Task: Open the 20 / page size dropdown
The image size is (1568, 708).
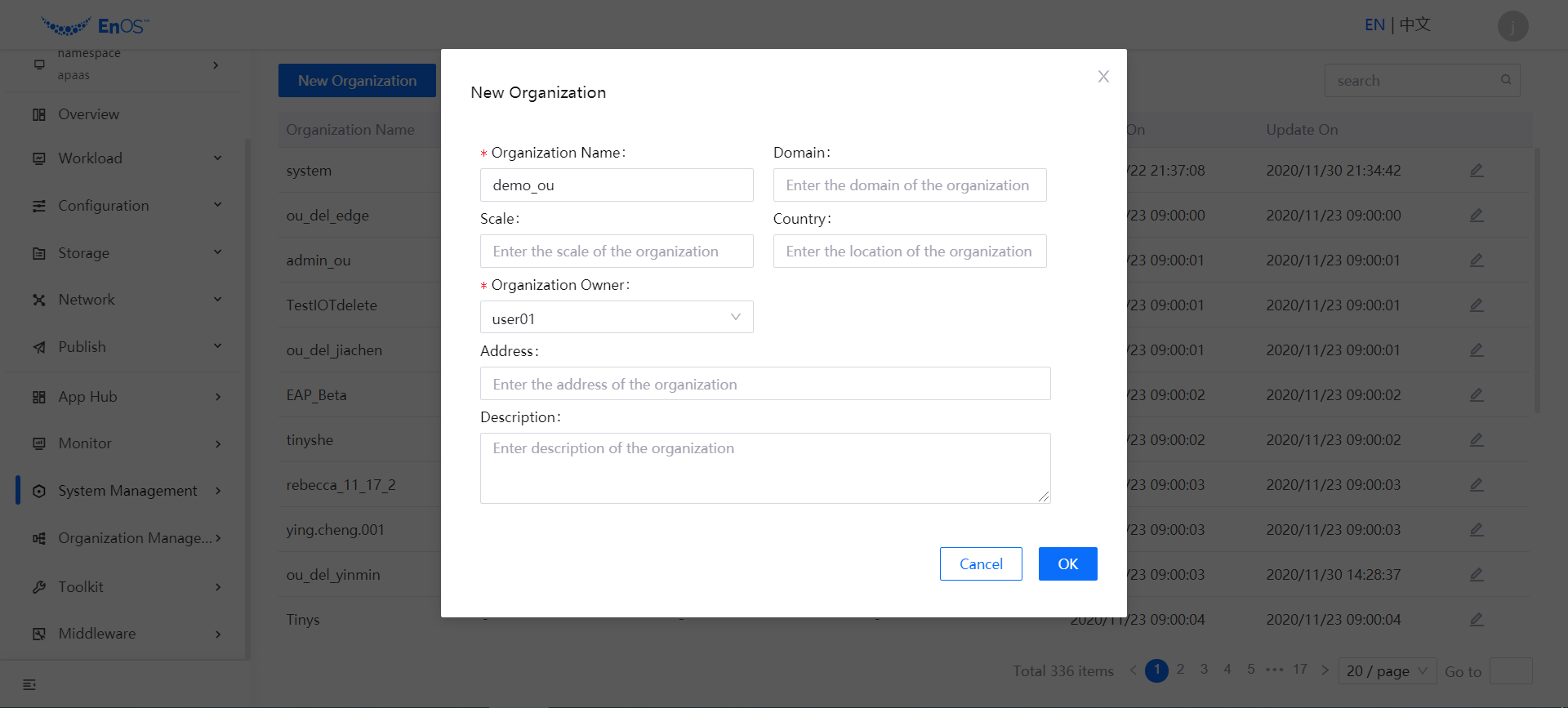Action: 1386,671
